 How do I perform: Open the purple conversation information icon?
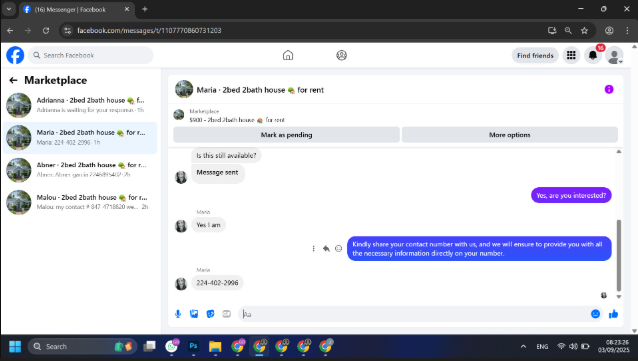(x=609, y=90)
